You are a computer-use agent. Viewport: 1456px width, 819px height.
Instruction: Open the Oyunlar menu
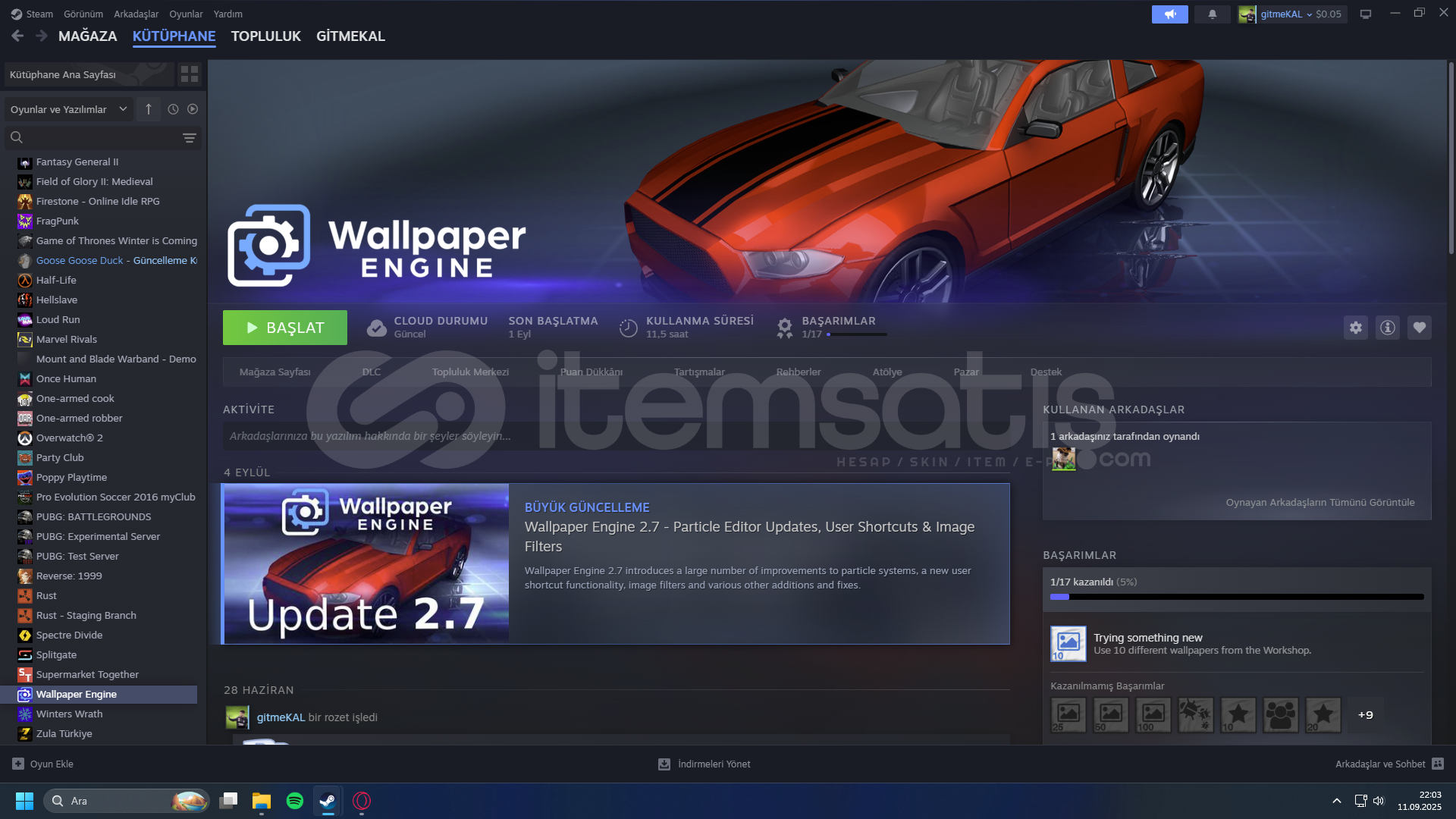(186, 14)
